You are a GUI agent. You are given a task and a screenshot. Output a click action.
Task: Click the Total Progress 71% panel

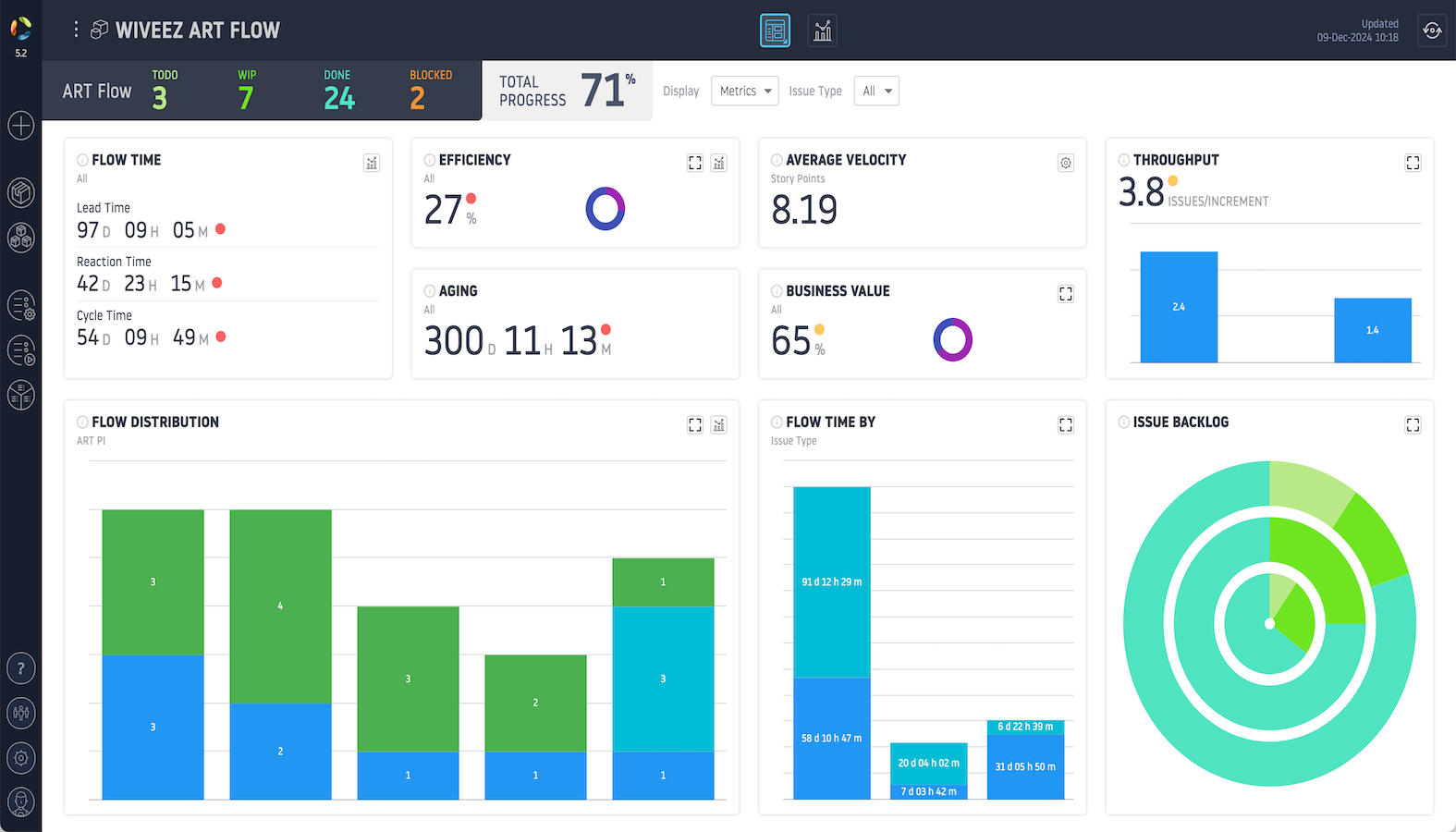pyautogui.click(x=568, y=91)
